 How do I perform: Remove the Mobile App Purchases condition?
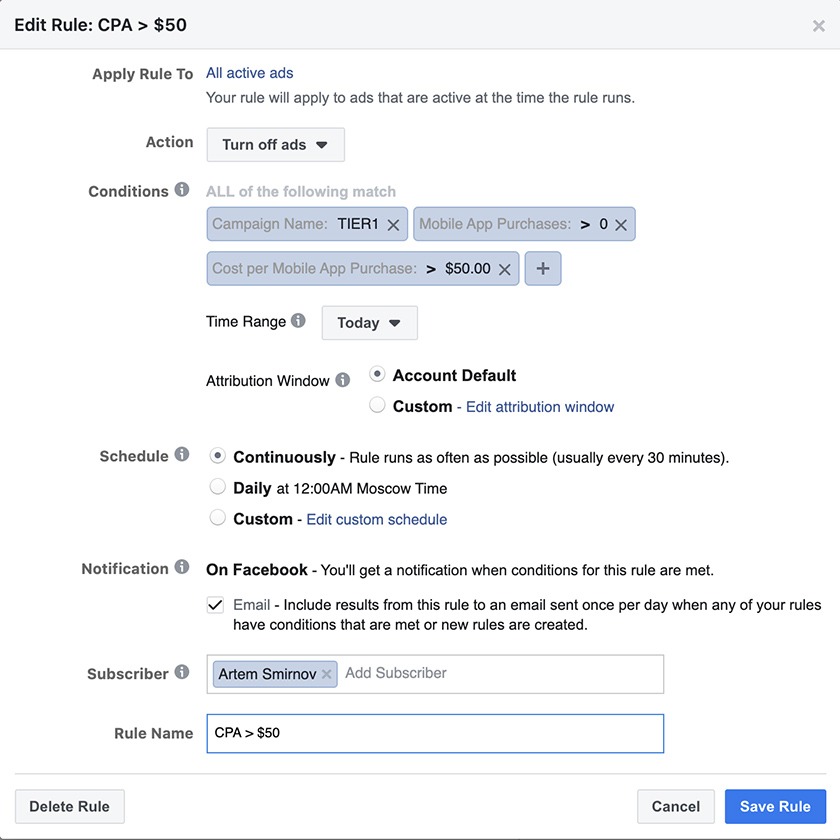pyautogui.click(x=621, y=225)
